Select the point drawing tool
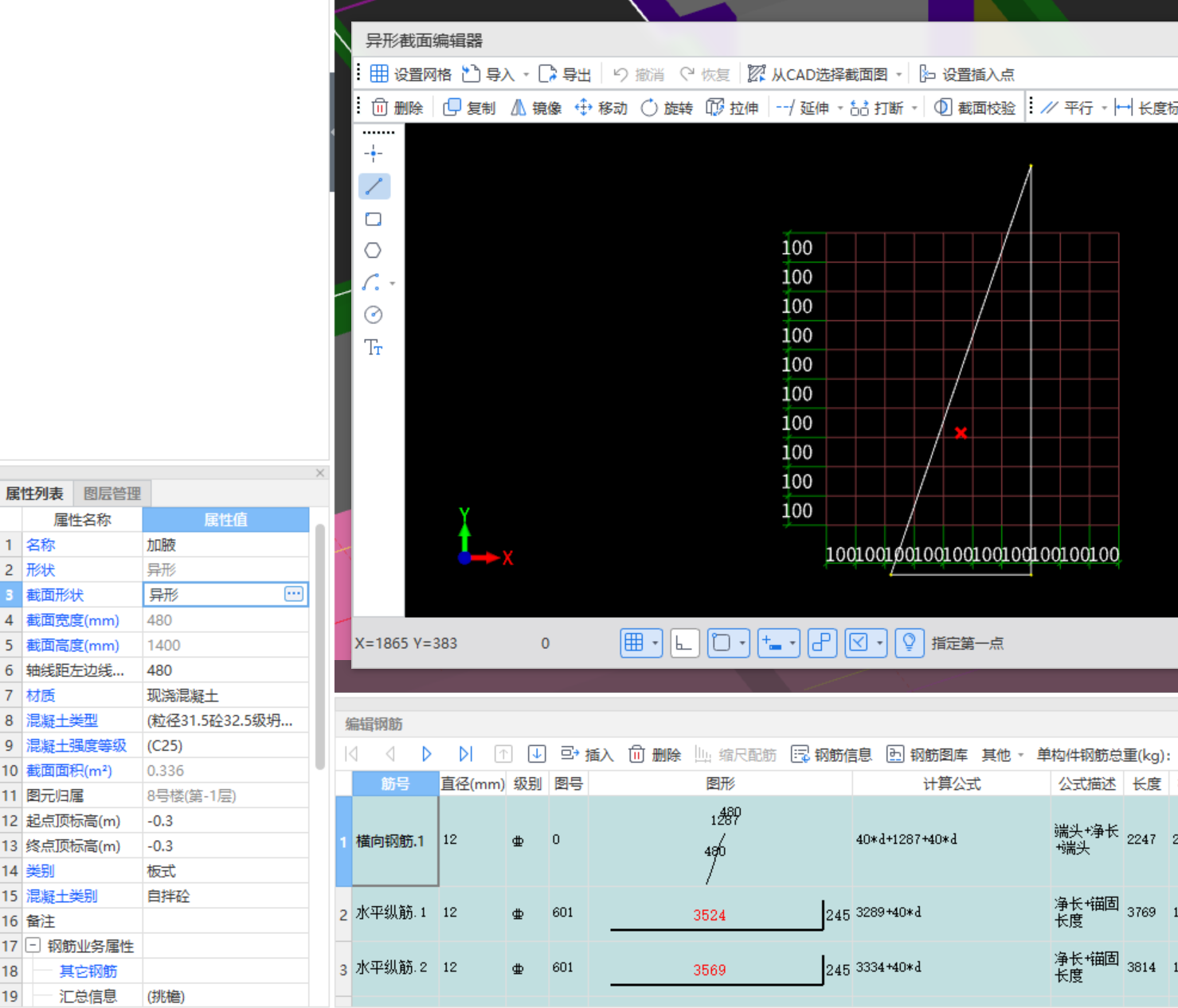 [374, 154]
